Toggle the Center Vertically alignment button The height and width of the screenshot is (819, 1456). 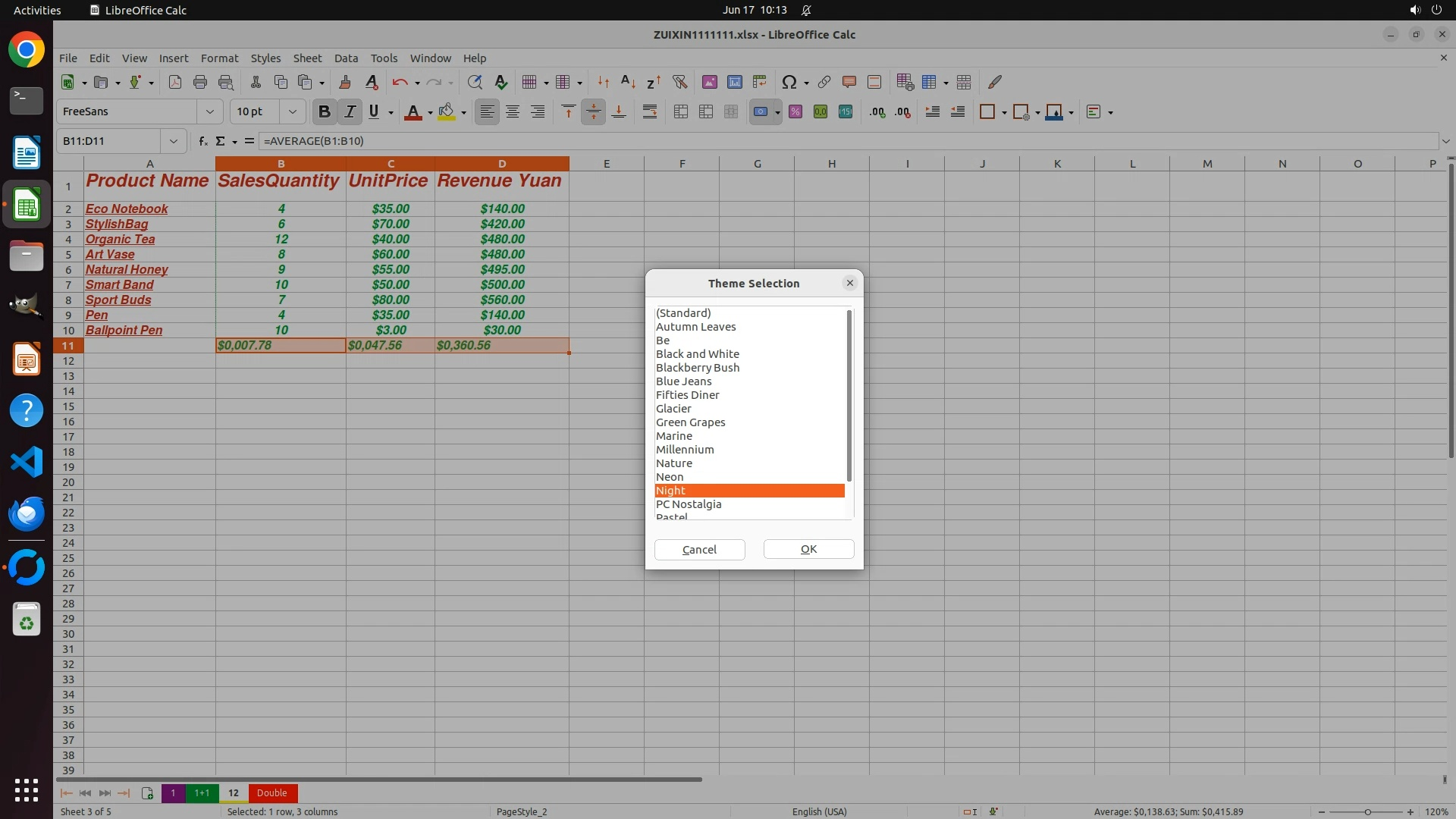pyautogui.click(x=593, y=112)
